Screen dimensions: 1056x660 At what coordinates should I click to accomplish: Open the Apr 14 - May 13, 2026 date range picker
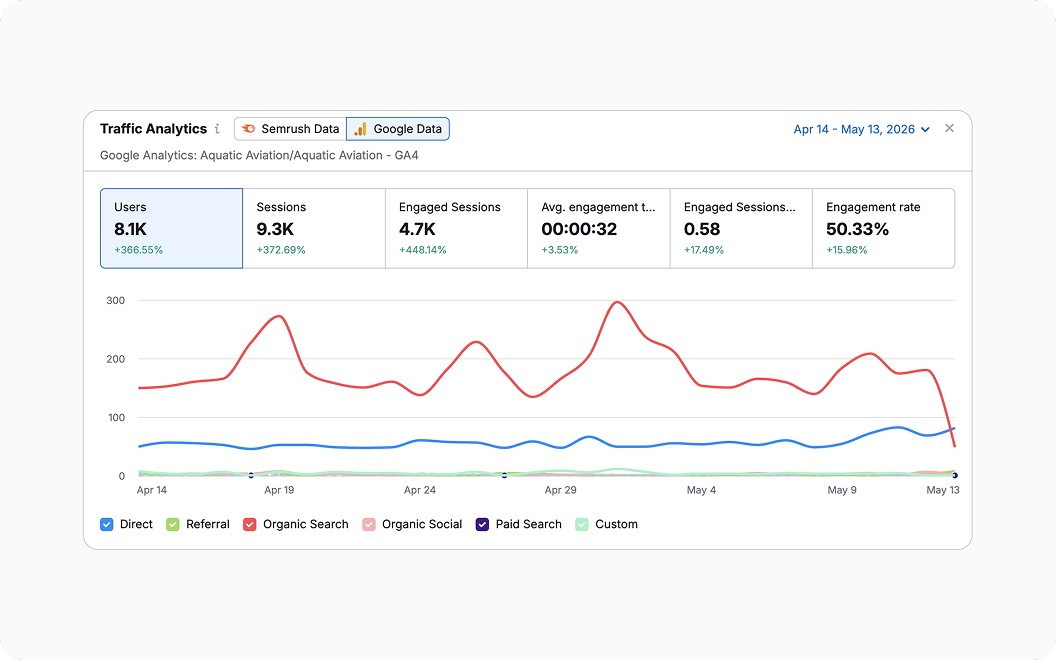[x=861, y=129]
